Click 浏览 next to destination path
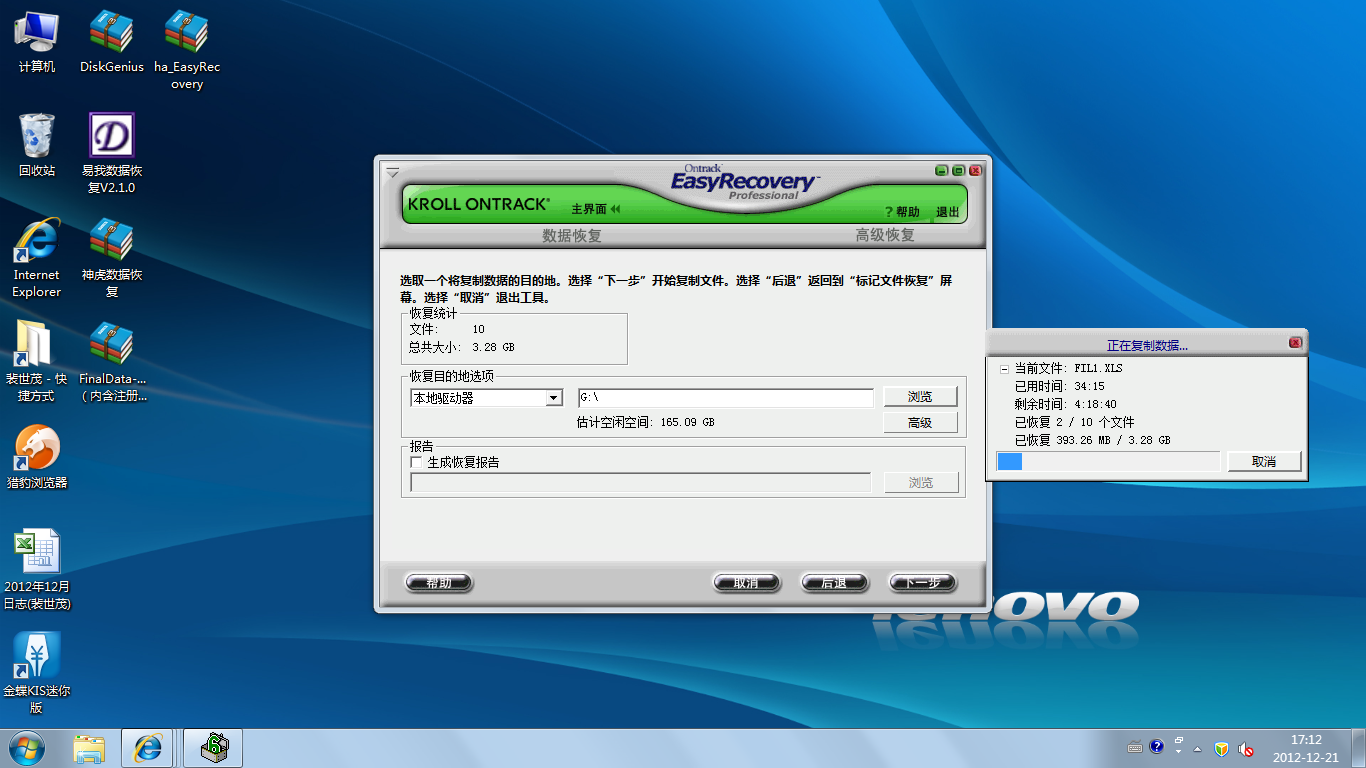 pyautogui.click(x=920, y=397)
